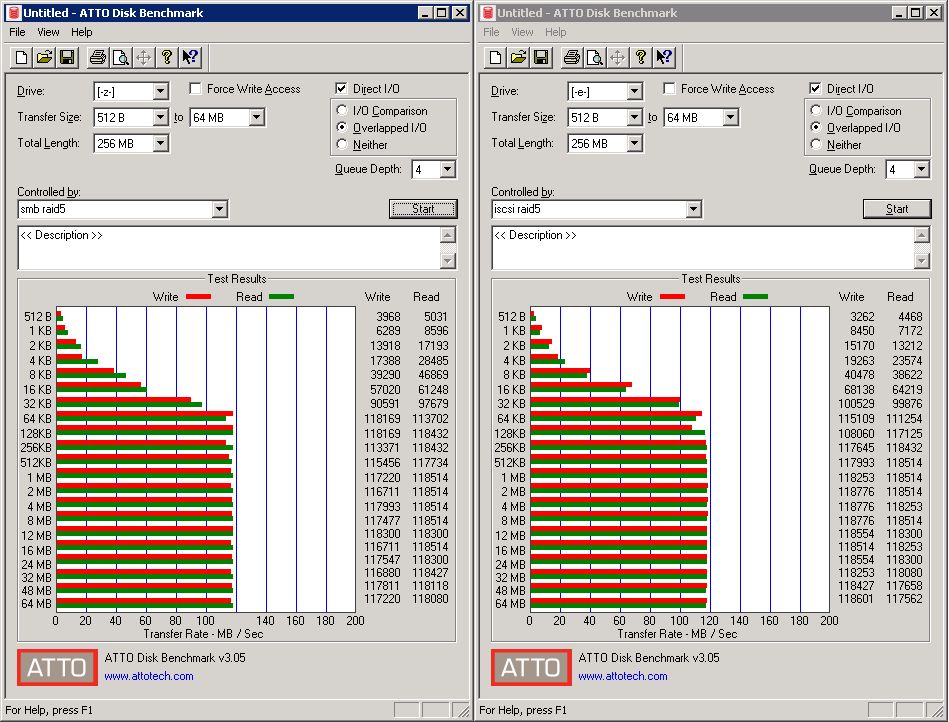Click About question mark icon in left window
The image size is (949, 722).
click(166, 57)
